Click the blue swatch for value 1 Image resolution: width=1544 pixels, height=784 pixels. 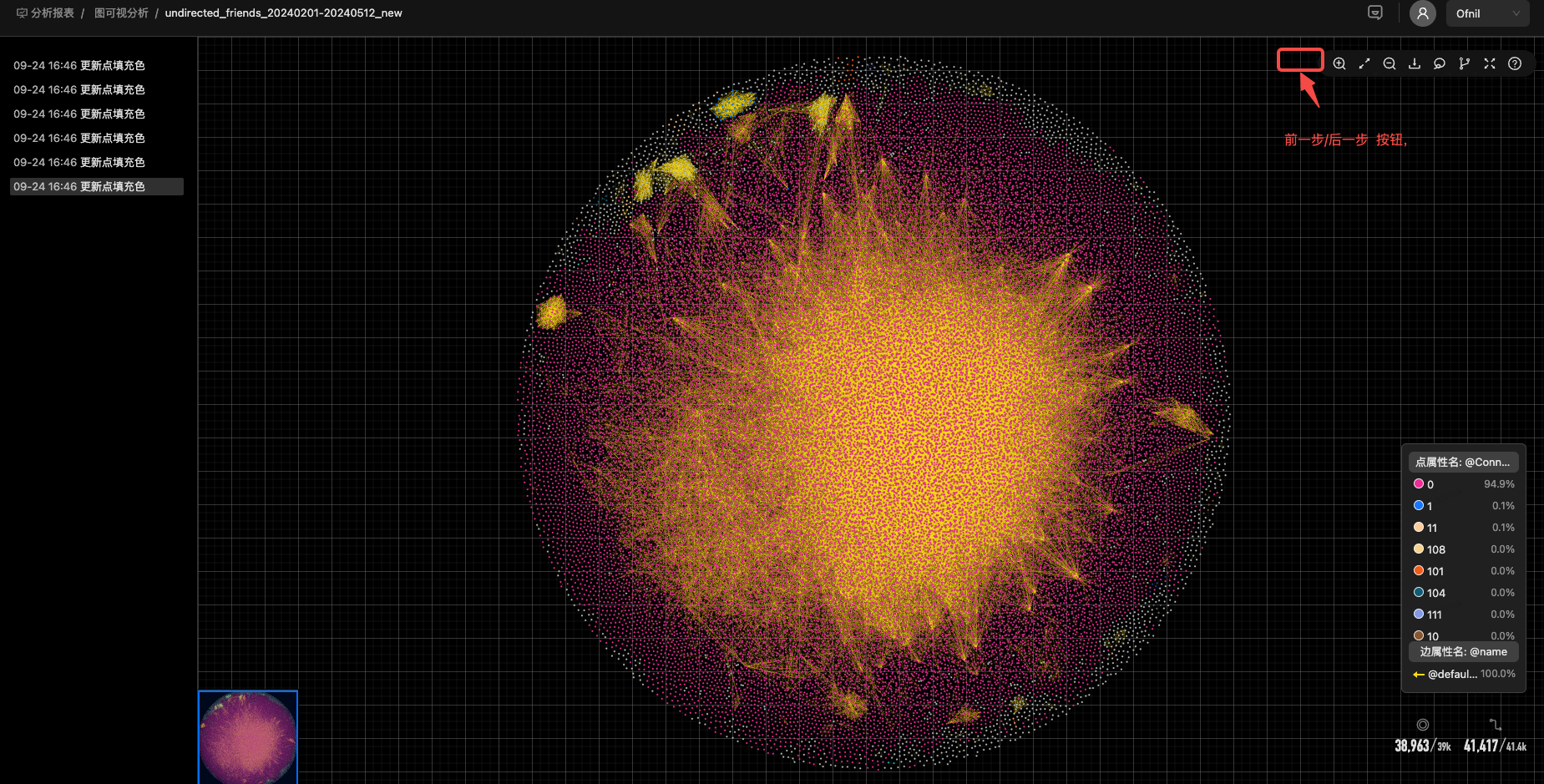click(1419, 505)
